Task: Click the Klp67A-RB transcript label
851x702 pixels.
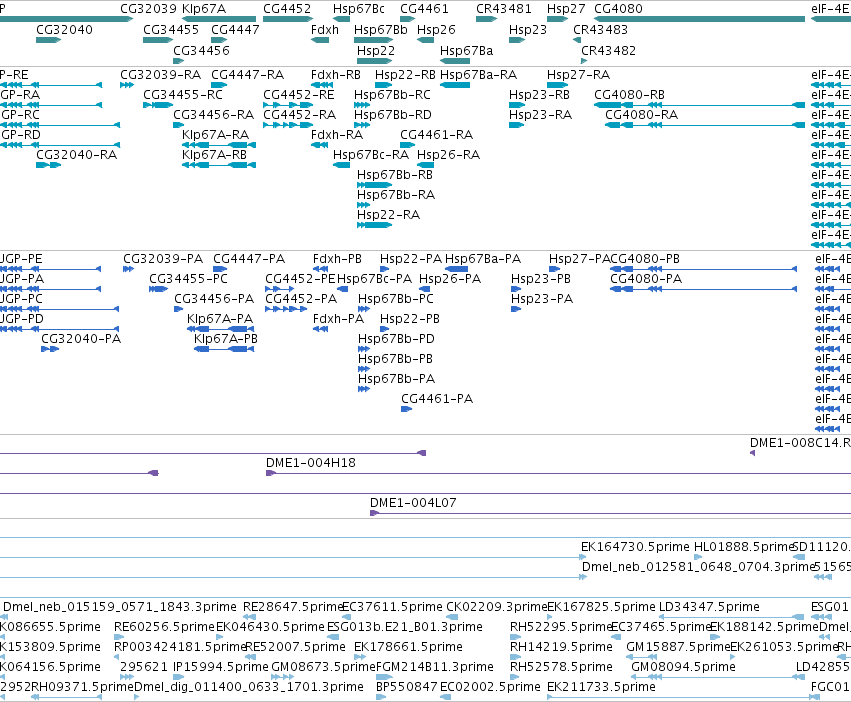Action: coord(214,155)
